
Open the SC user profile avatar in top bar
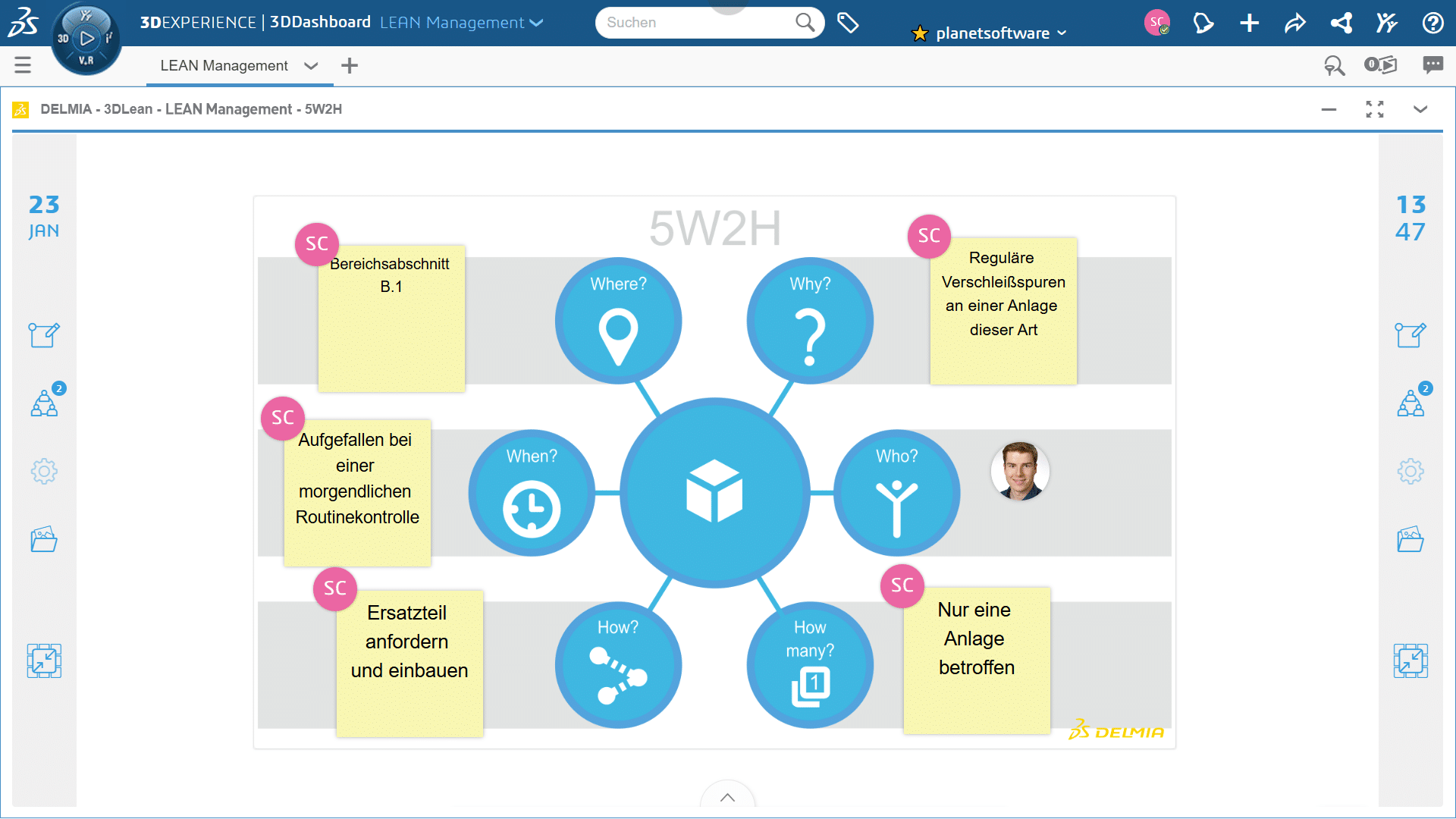(x=1156, y=23)
